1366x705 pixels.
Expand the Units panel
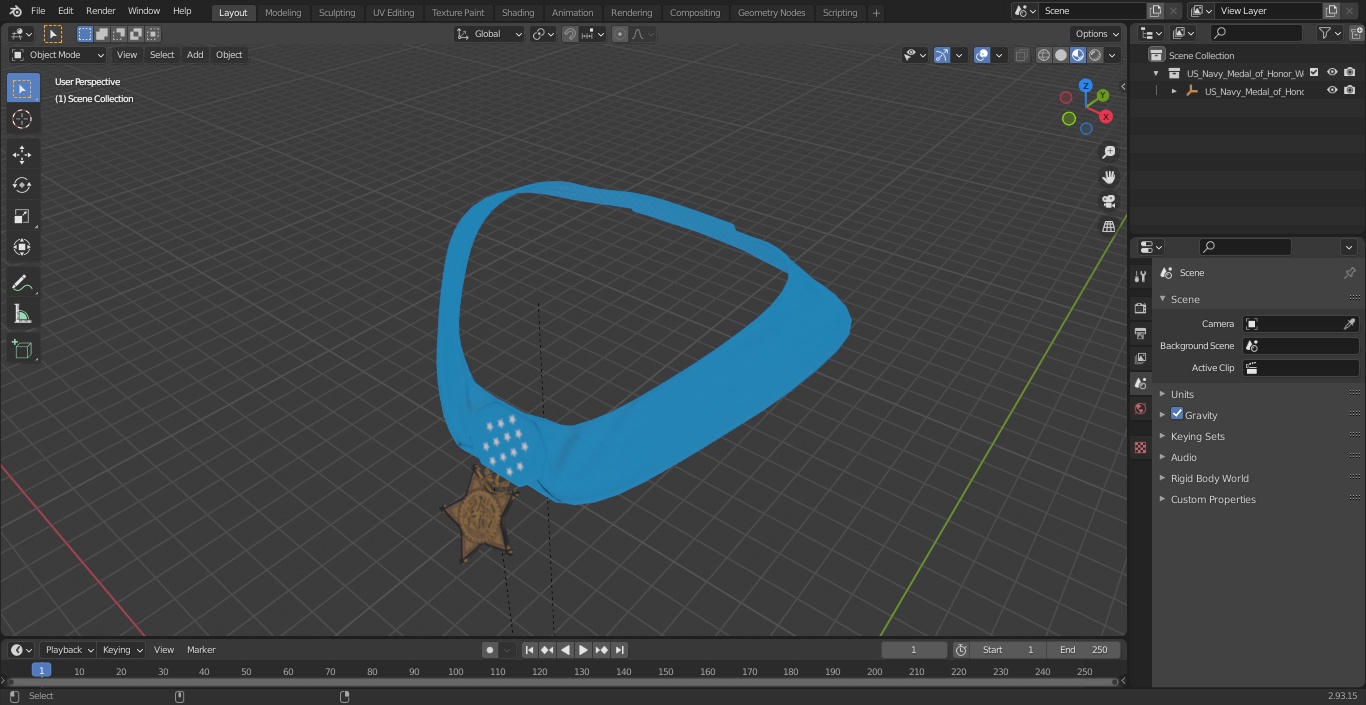click(1182, 394)
